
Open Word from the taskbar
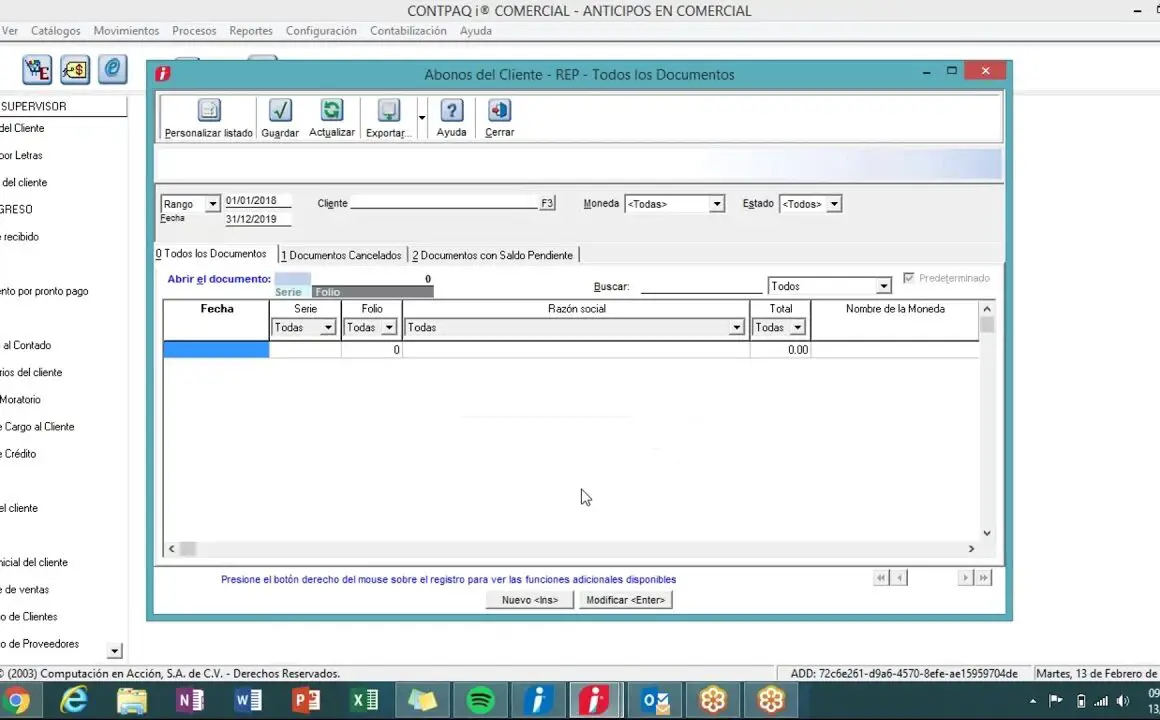tap(248, 700)
